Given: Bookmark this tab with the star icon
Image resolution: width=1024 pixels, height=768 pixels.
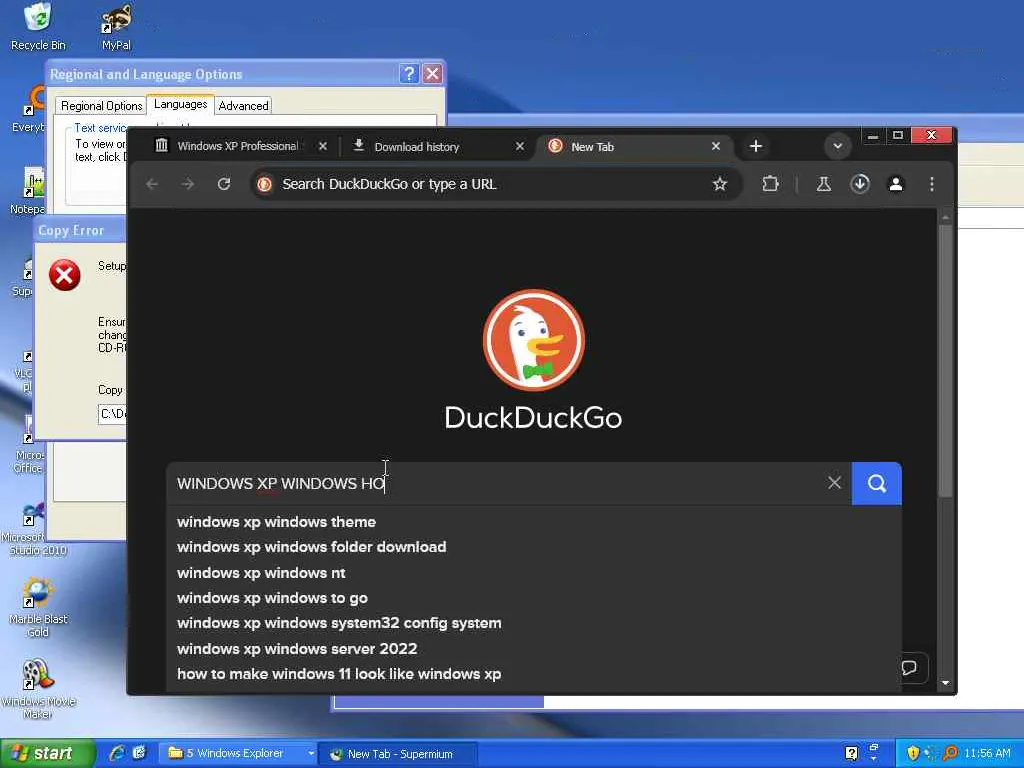Looking at the screenshot, I should tap(720, 184).
